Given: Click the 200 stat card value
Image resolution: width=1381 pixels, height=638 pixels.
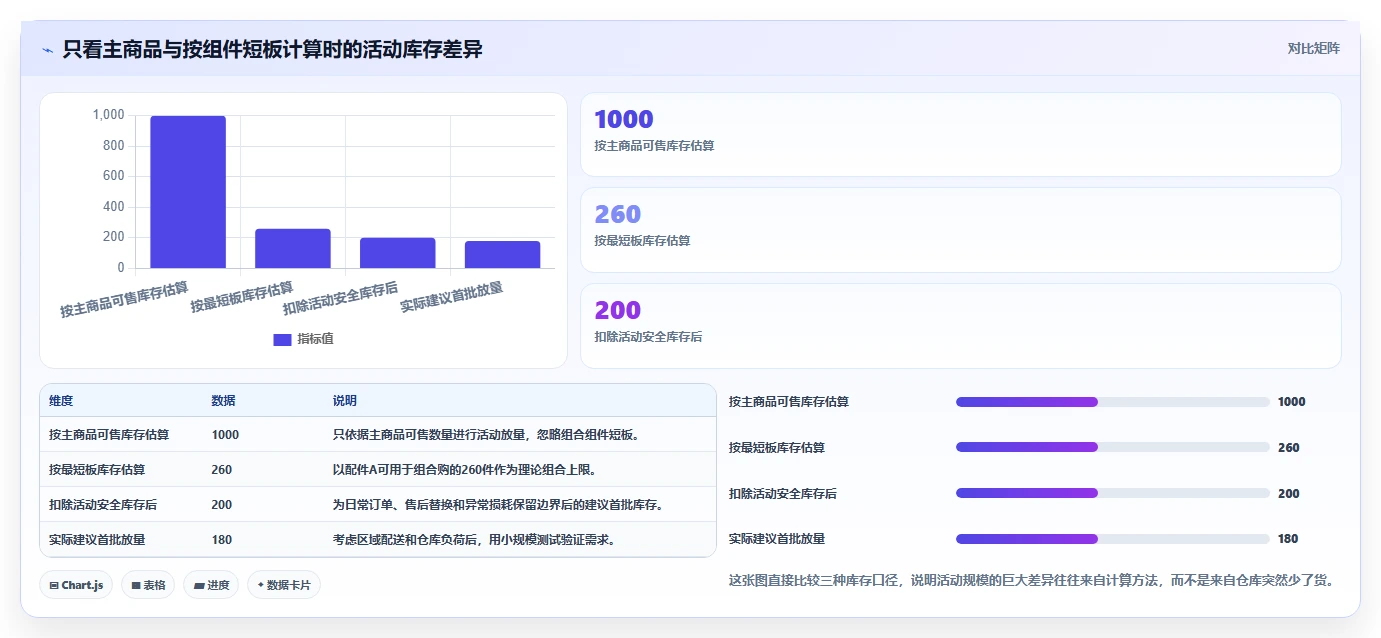Looking at the screenshot, I should (617, 310).
